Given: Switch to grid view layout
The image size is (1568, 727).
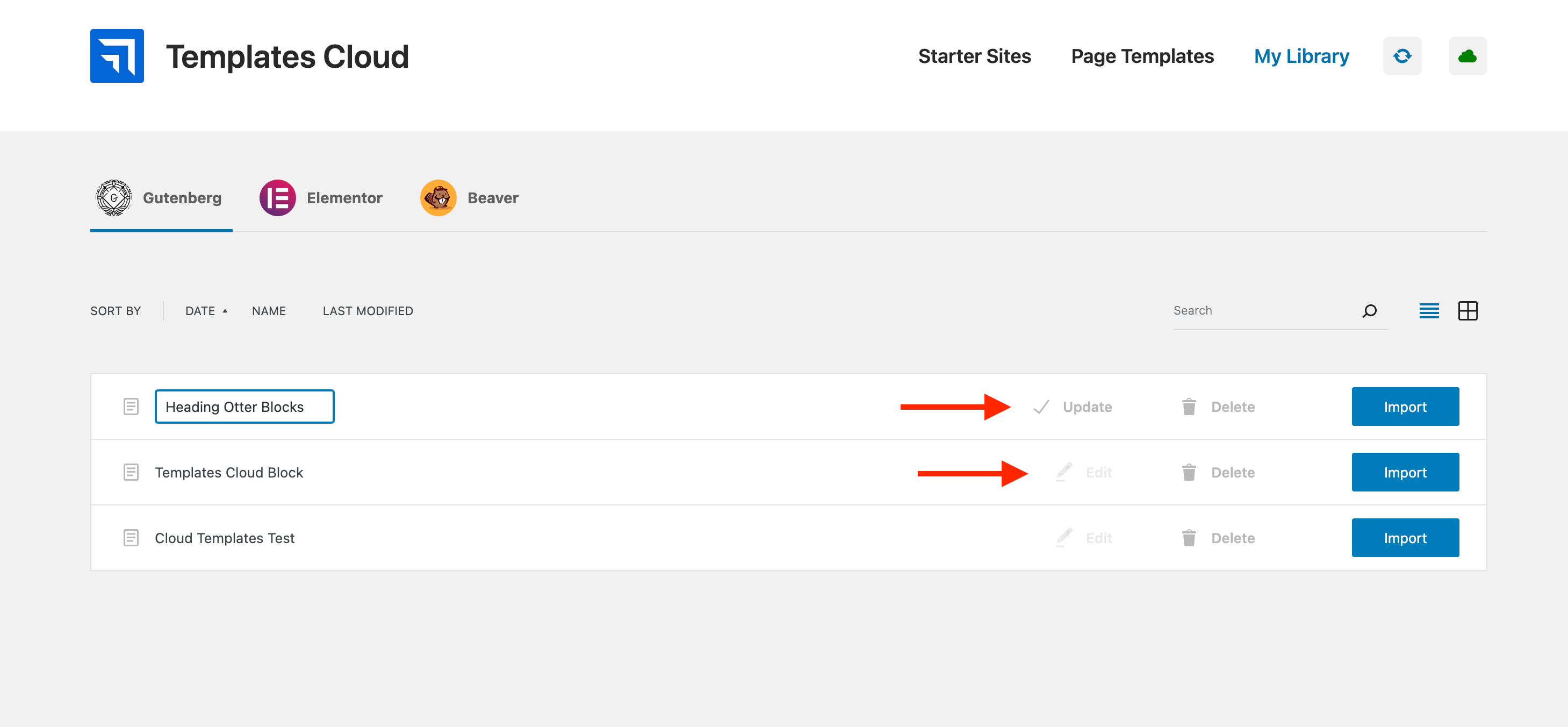Looking at the screenshot, I should click(1468, 311).
